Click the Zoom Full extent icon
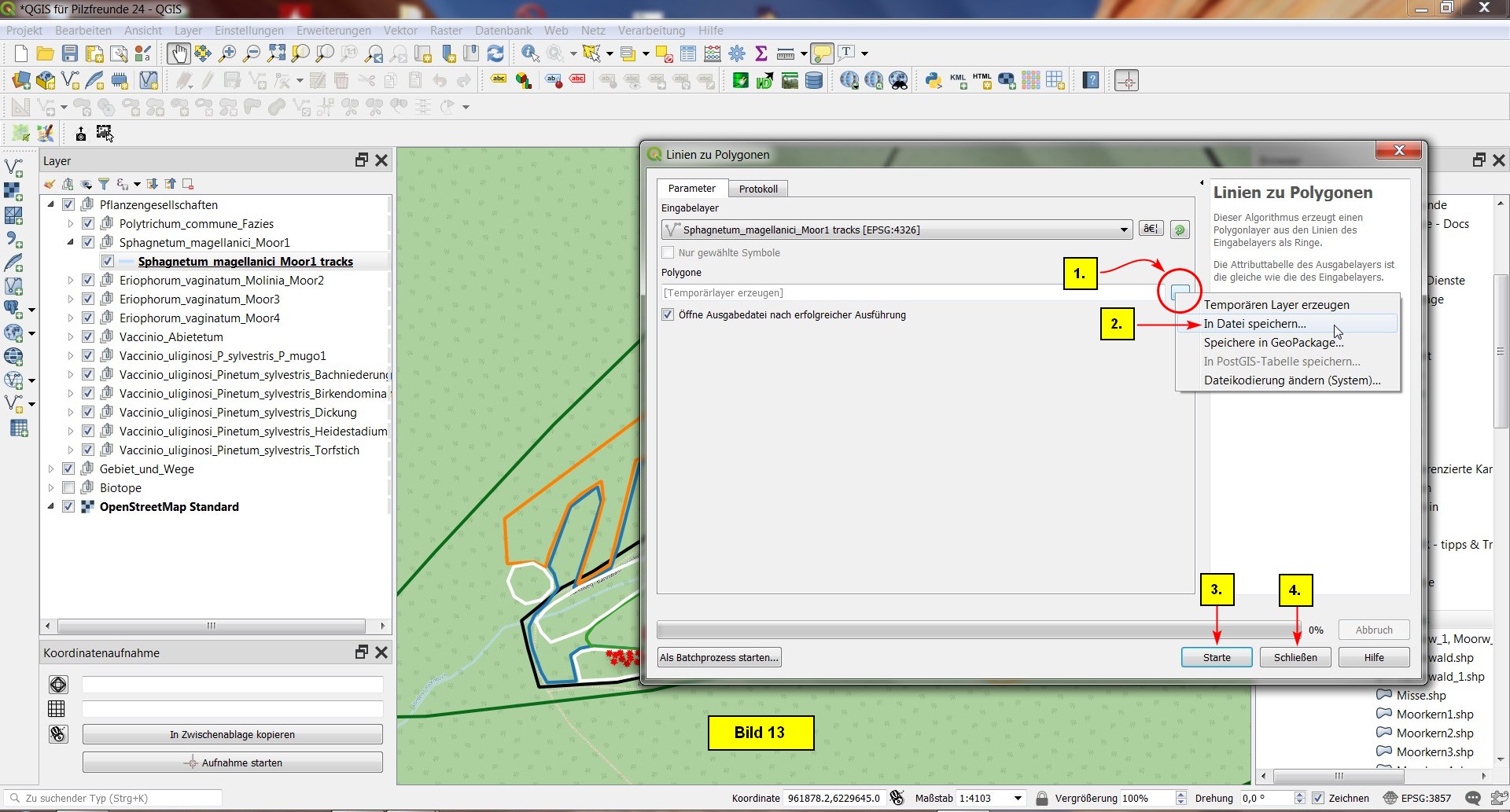 click(x=276, y=53)
